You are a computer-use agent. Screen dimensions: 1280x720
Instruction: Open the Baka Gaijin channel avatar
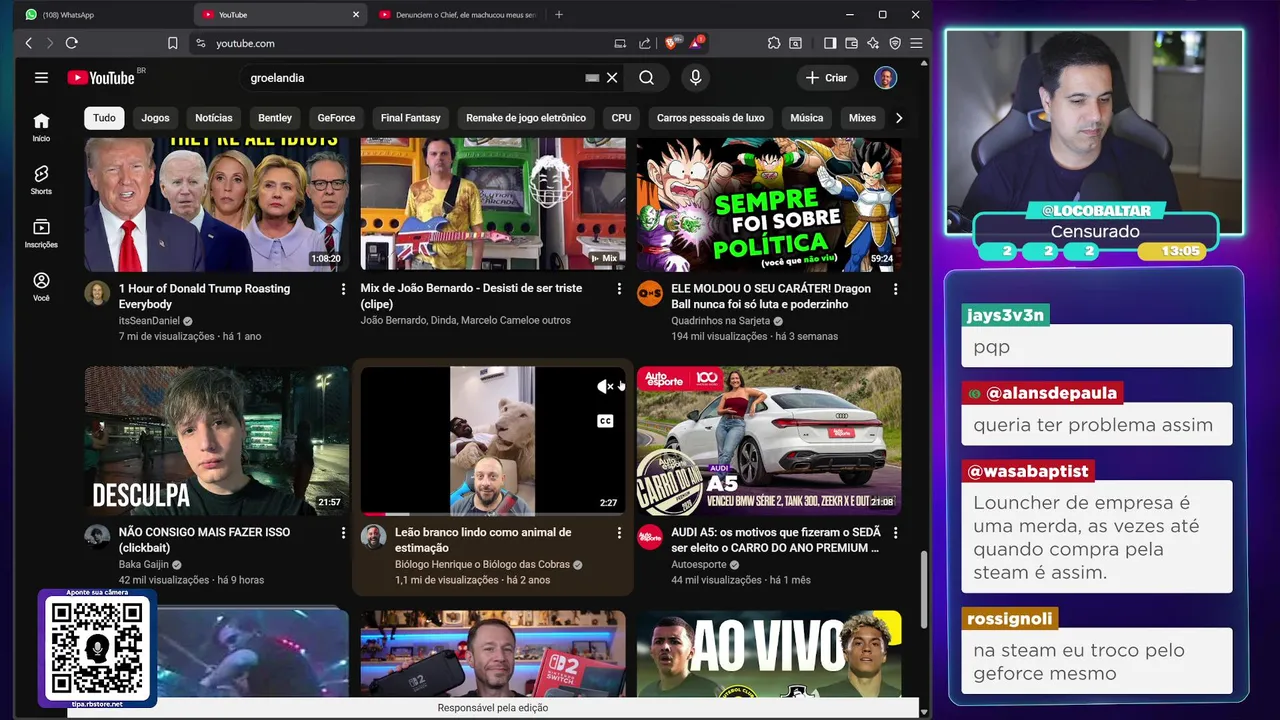click(x=97, y=537)
